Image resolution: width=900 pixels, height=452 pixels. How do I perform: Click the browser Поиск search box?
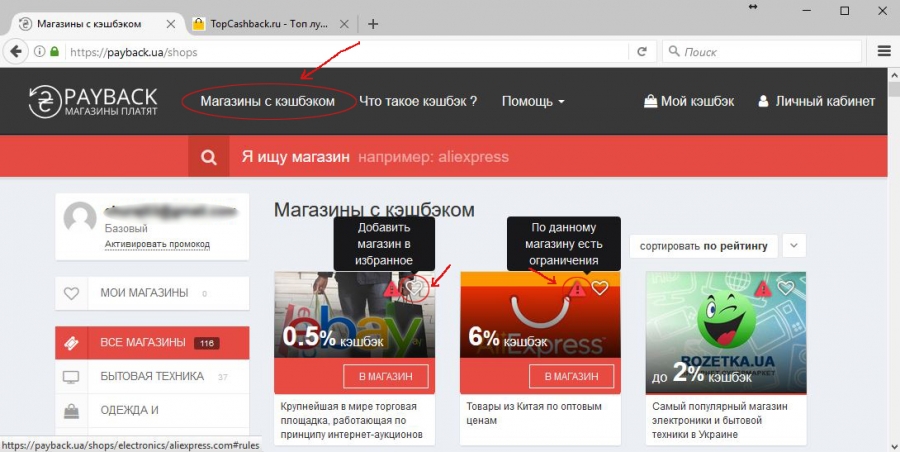[x=762, y=52]
